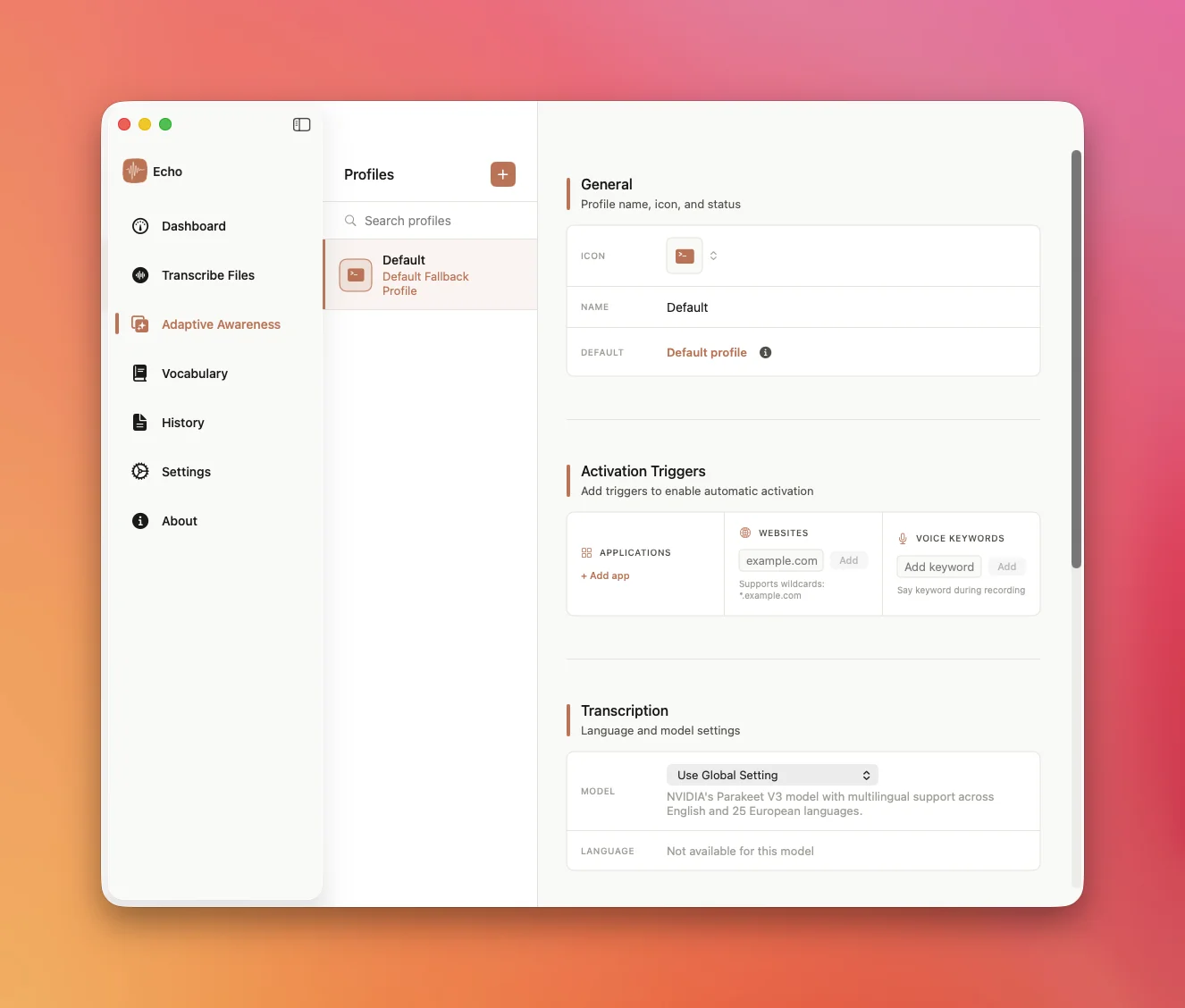Select the Default Fallback Profile row
Image resolution: width=1185 pixels, height=1008 pixels.
[430, 274]
